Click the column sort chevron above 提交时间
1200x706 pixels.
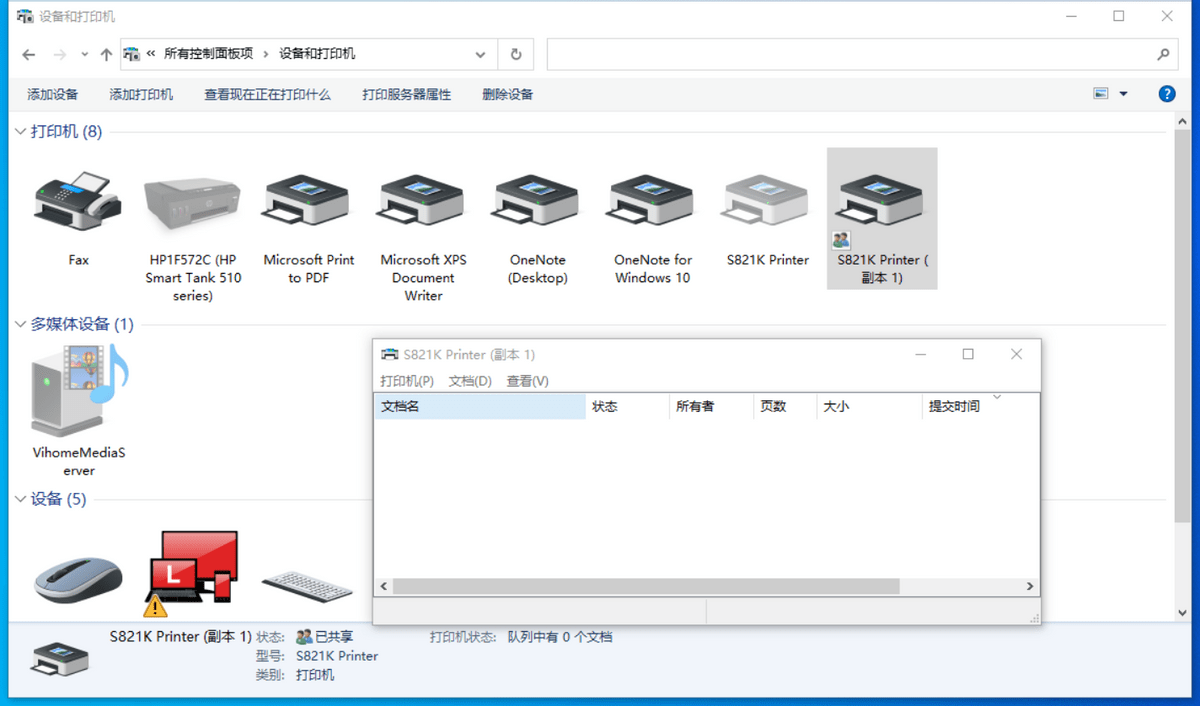996,397
